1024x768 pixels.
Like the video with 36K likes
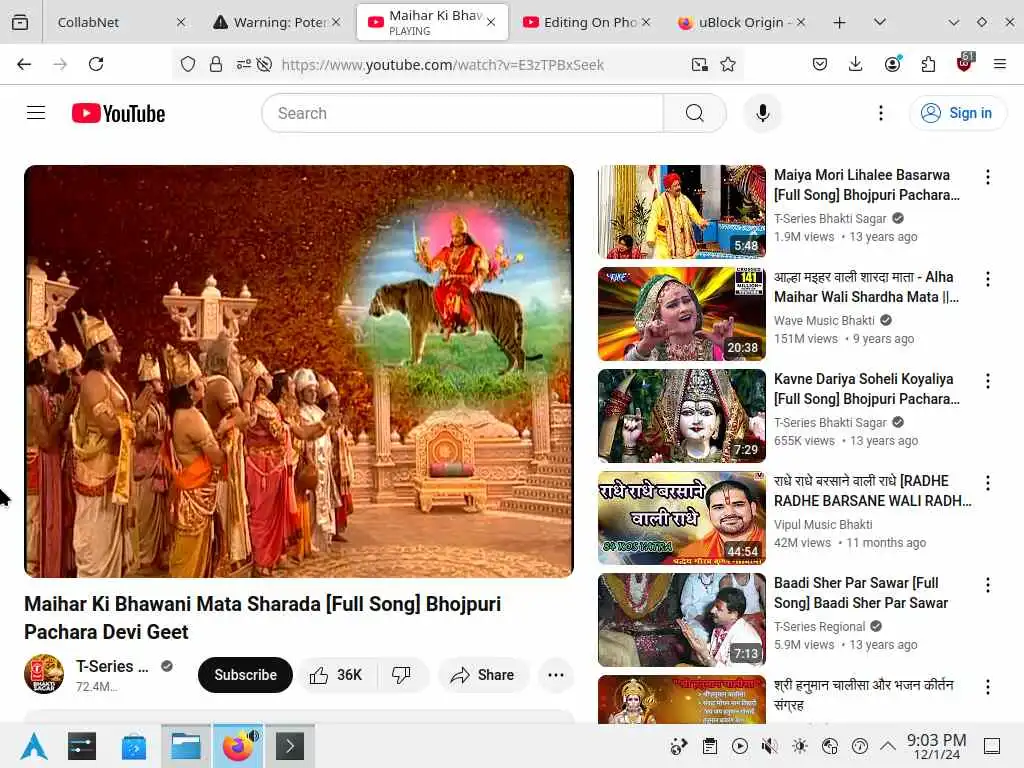(336, 675)
